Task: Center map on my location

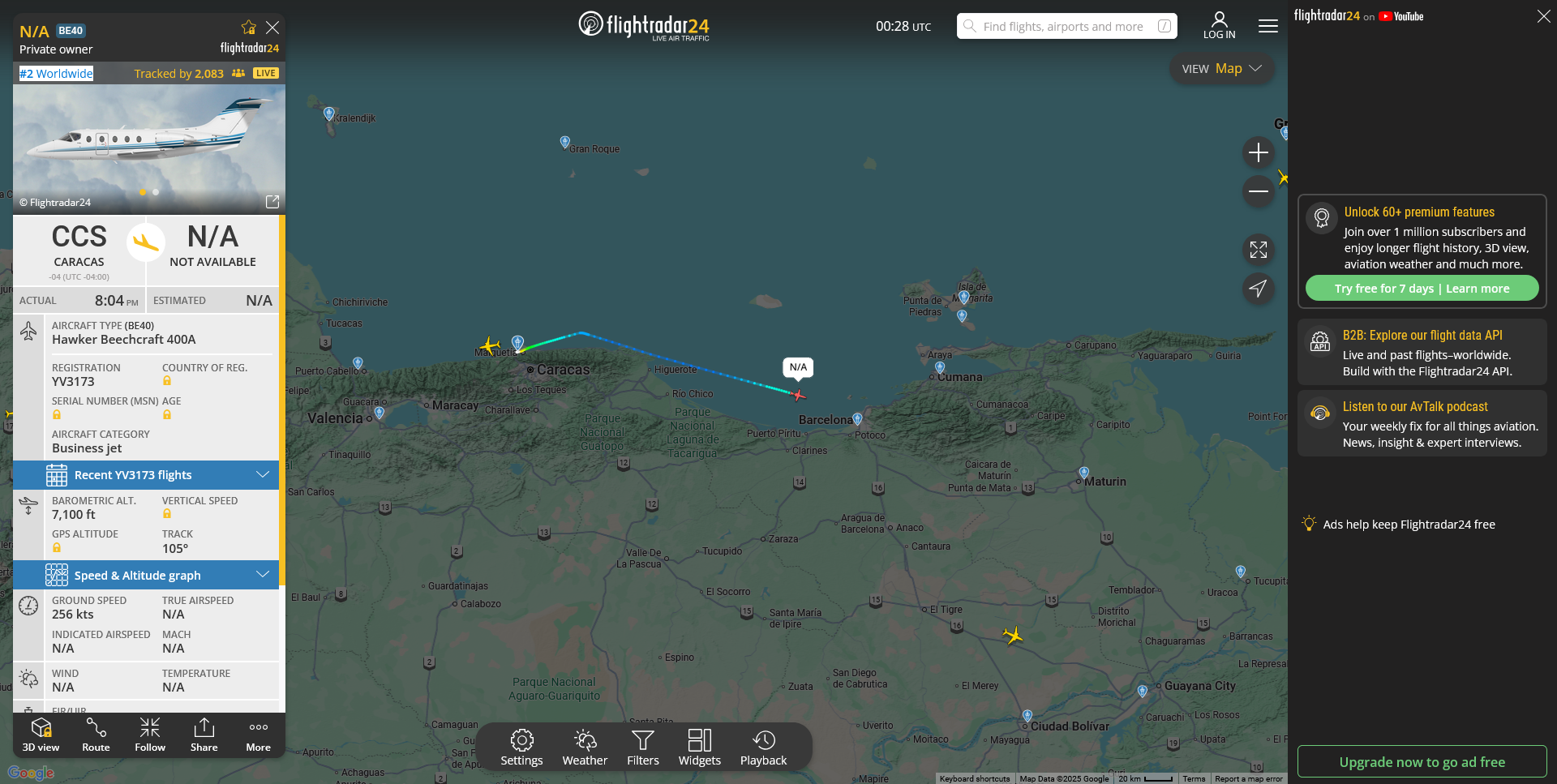Action: (1258, 289)
